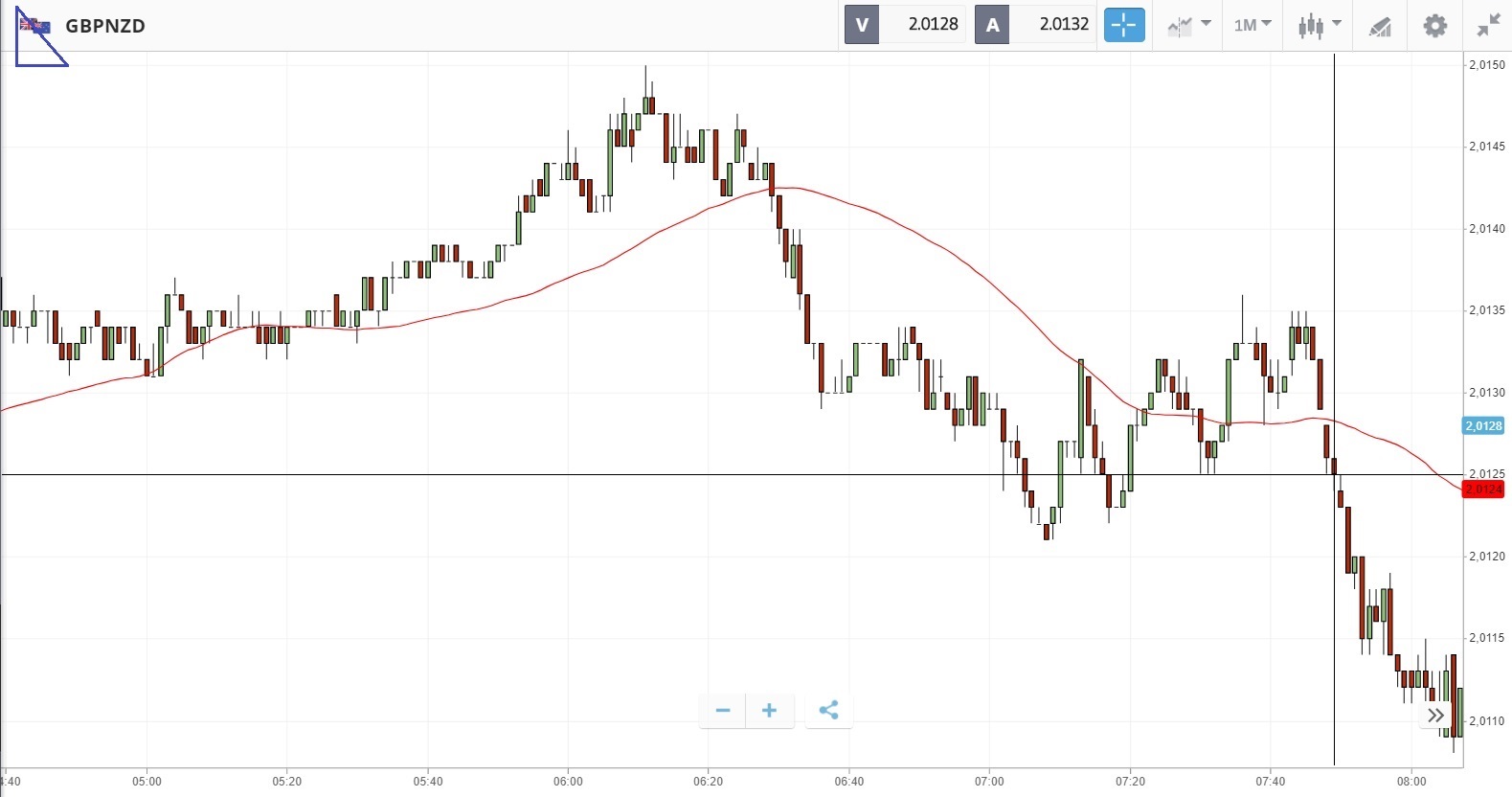This screenshot has height=797, width=1512.
Task: Click the V sell price 2.0128 button
Action: pyautogui.click(x=904, y=25)
